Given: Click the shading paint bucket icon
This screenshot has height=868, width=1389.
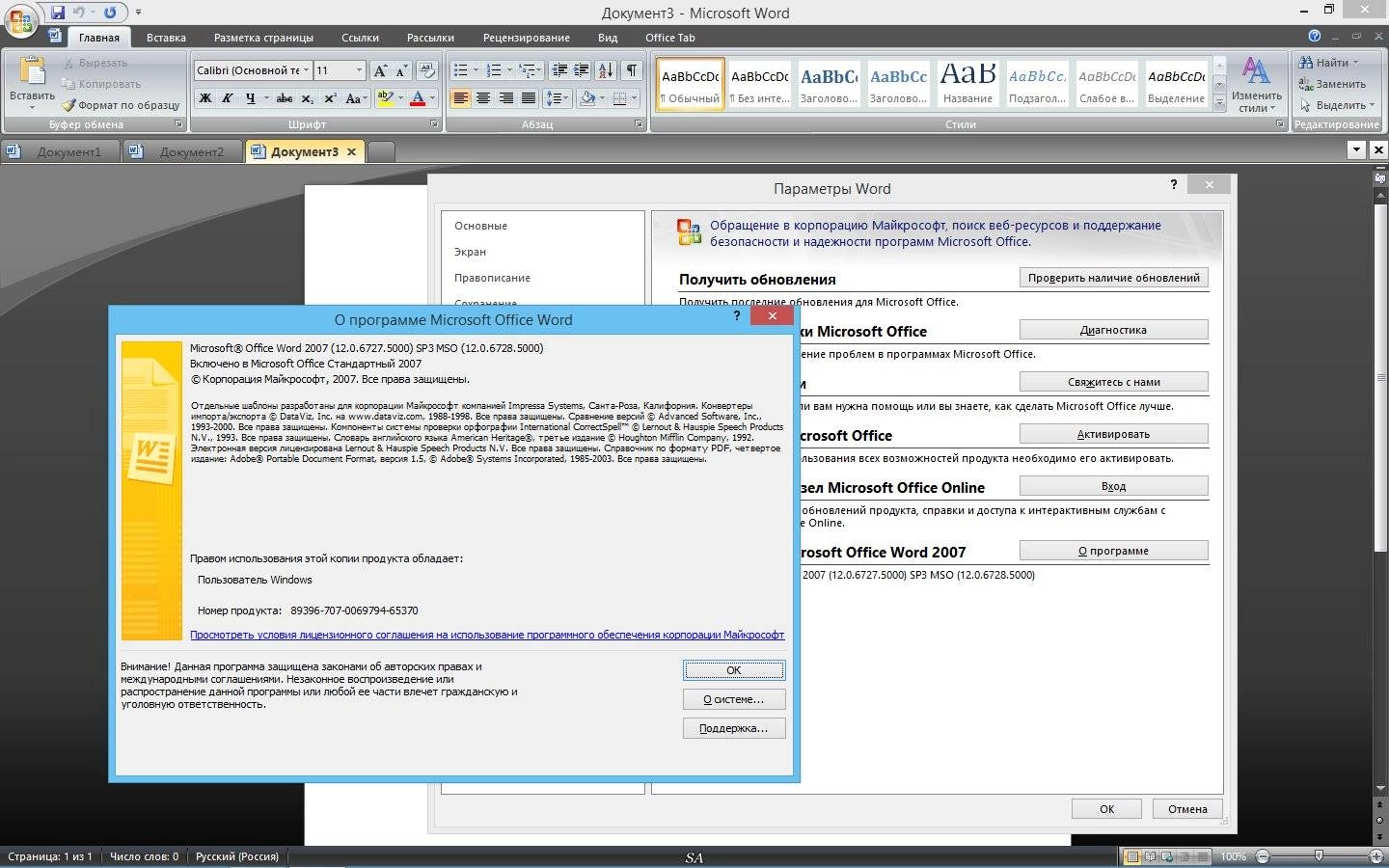Looking at the screenshot, I should pyautogui.click(x=586, y=98).
